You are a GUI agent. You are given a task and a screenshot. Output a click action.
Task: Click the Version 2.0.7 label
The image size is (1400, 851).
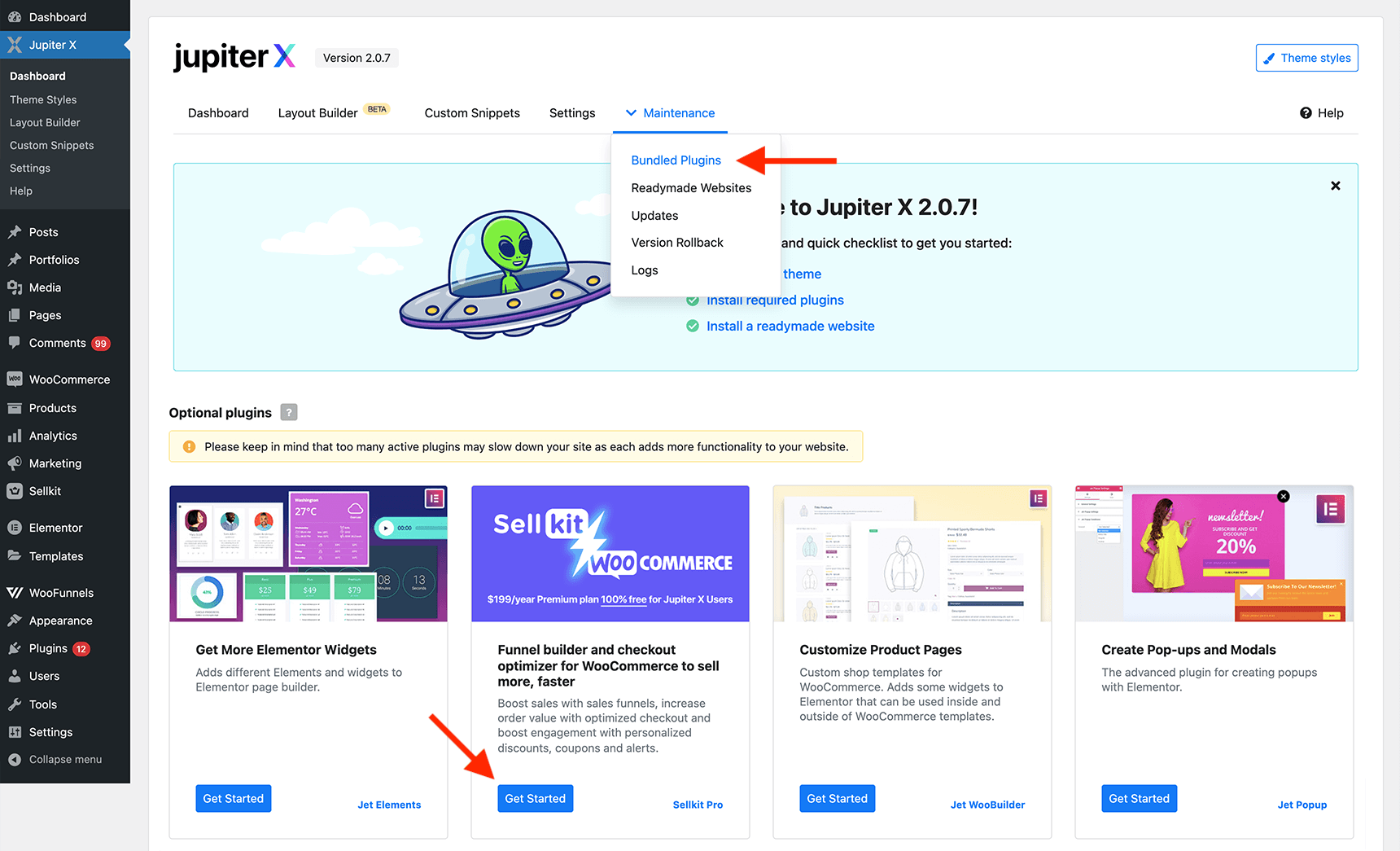click(x=357, y=58)
